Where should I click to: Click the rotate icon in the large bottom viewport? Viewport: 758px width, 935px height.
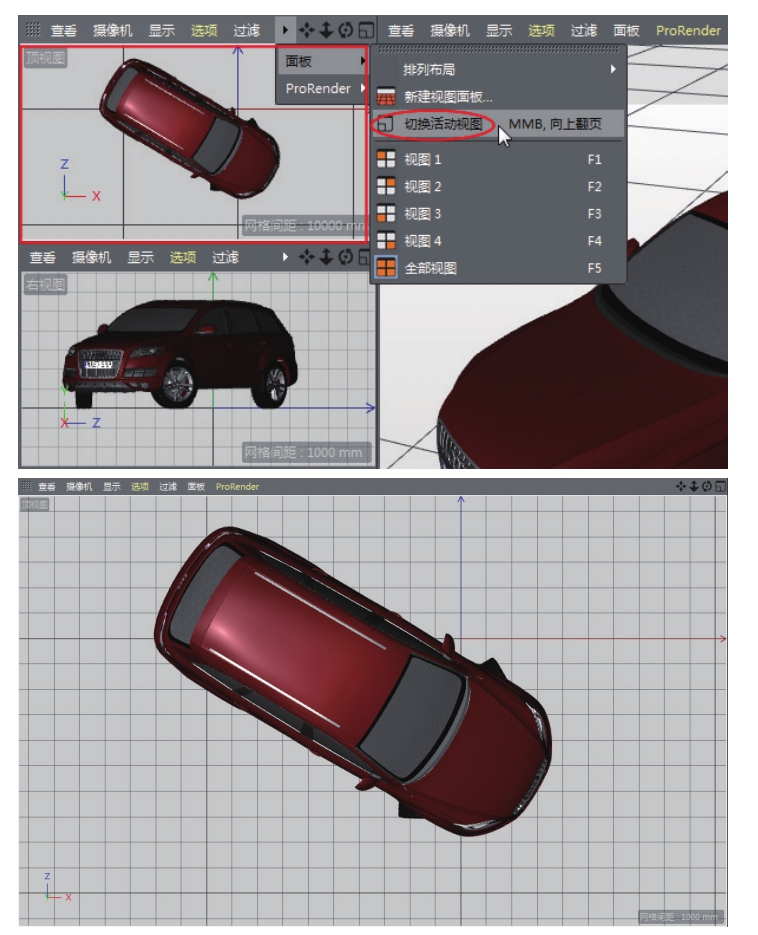tap(707, 486)
